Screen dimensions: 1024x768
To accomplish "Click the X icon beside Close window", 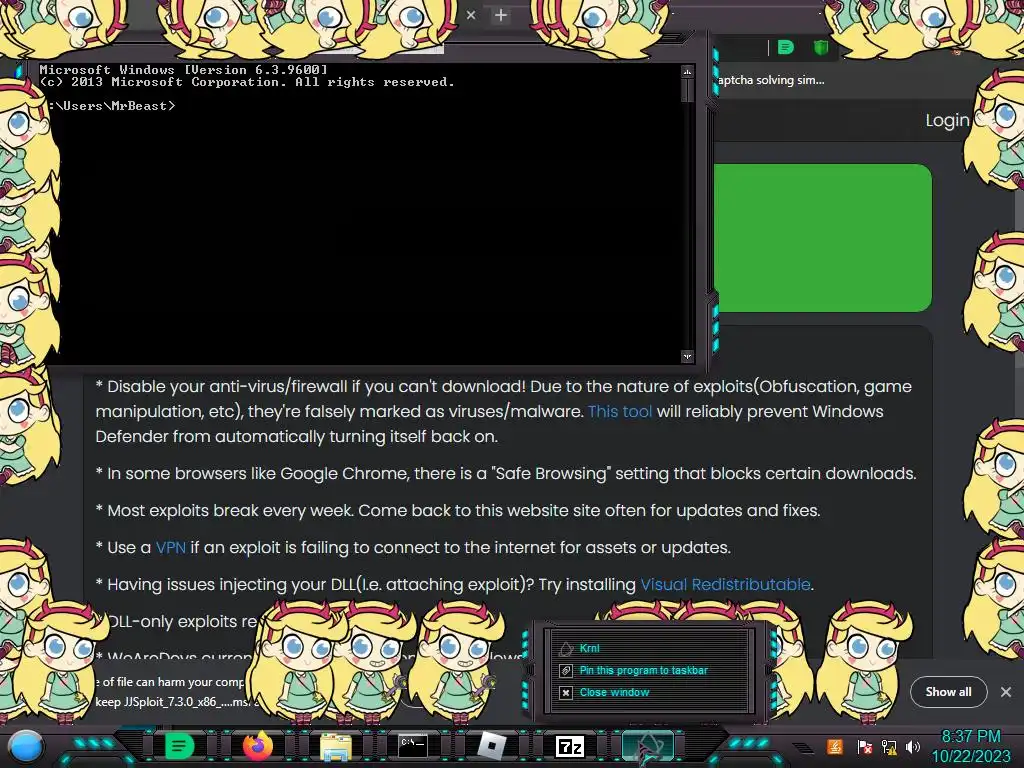I will tap(566, 693).
